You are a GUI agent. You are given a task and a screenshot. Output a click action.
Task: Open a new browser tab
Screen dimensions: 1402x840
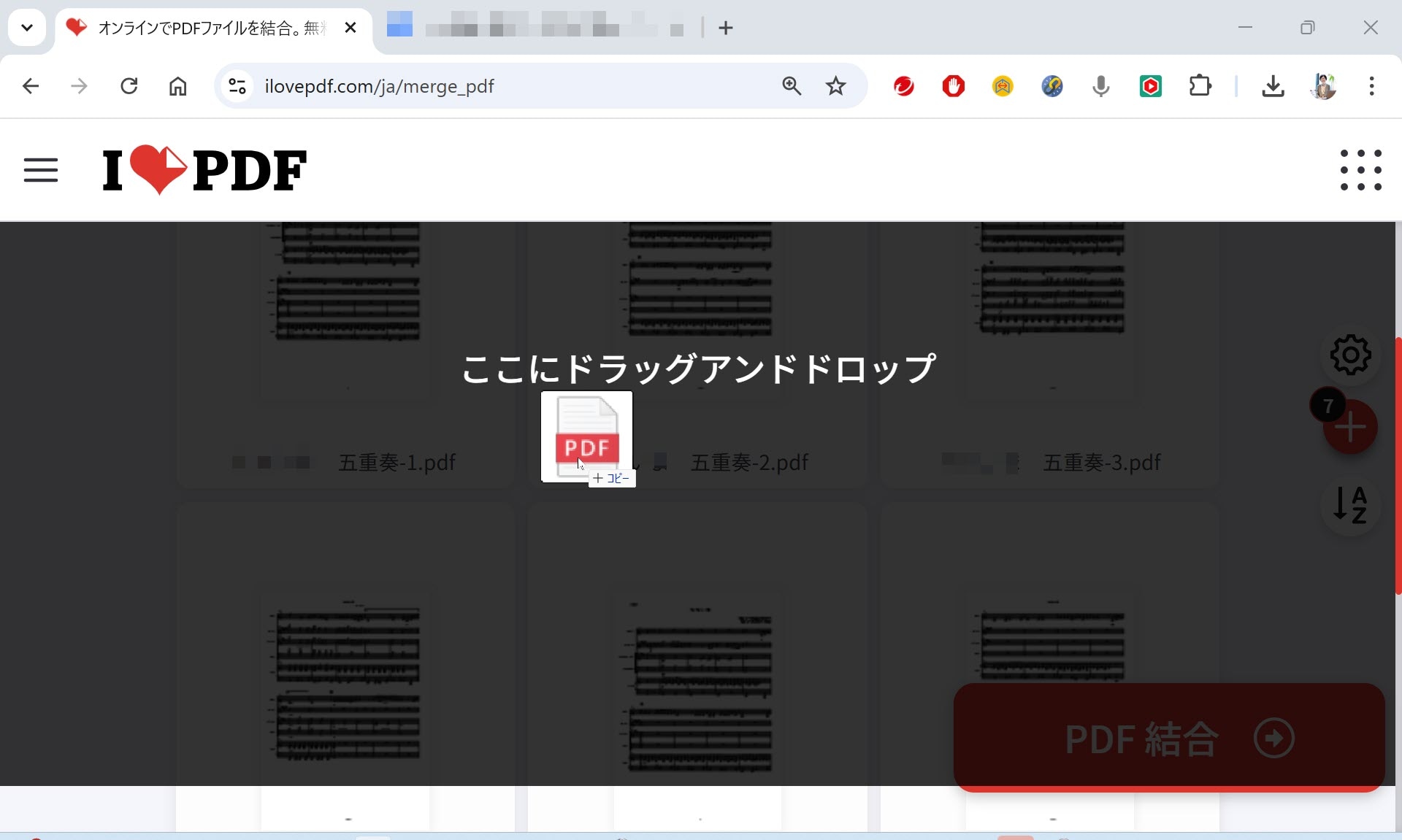725,28
